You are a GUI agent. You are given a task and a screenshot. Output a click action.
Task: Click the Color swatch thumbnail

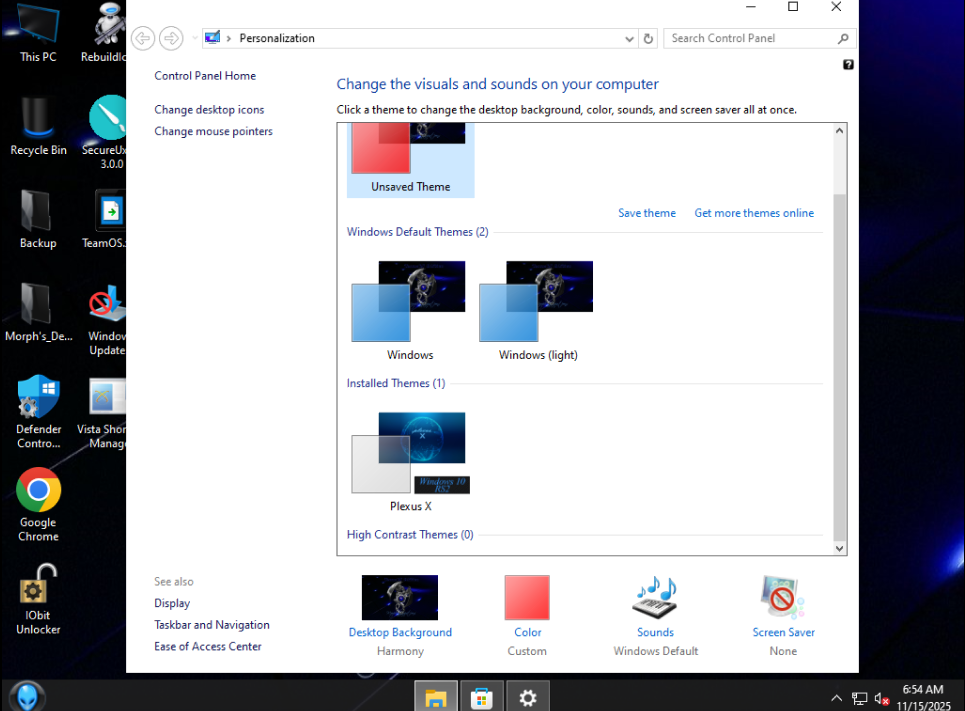pos(527,597)
